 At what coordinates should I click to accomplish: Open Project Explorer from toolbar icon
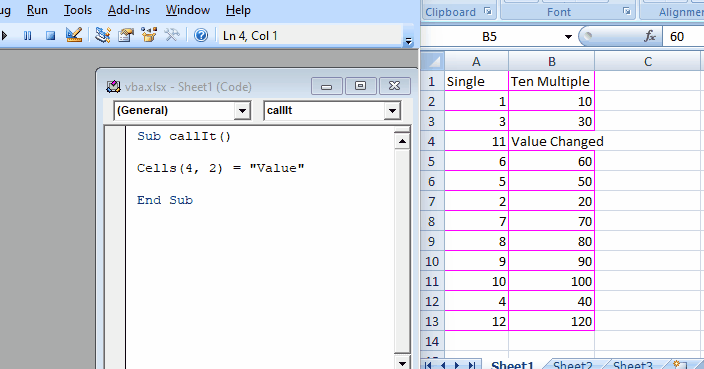coord(103,35)
